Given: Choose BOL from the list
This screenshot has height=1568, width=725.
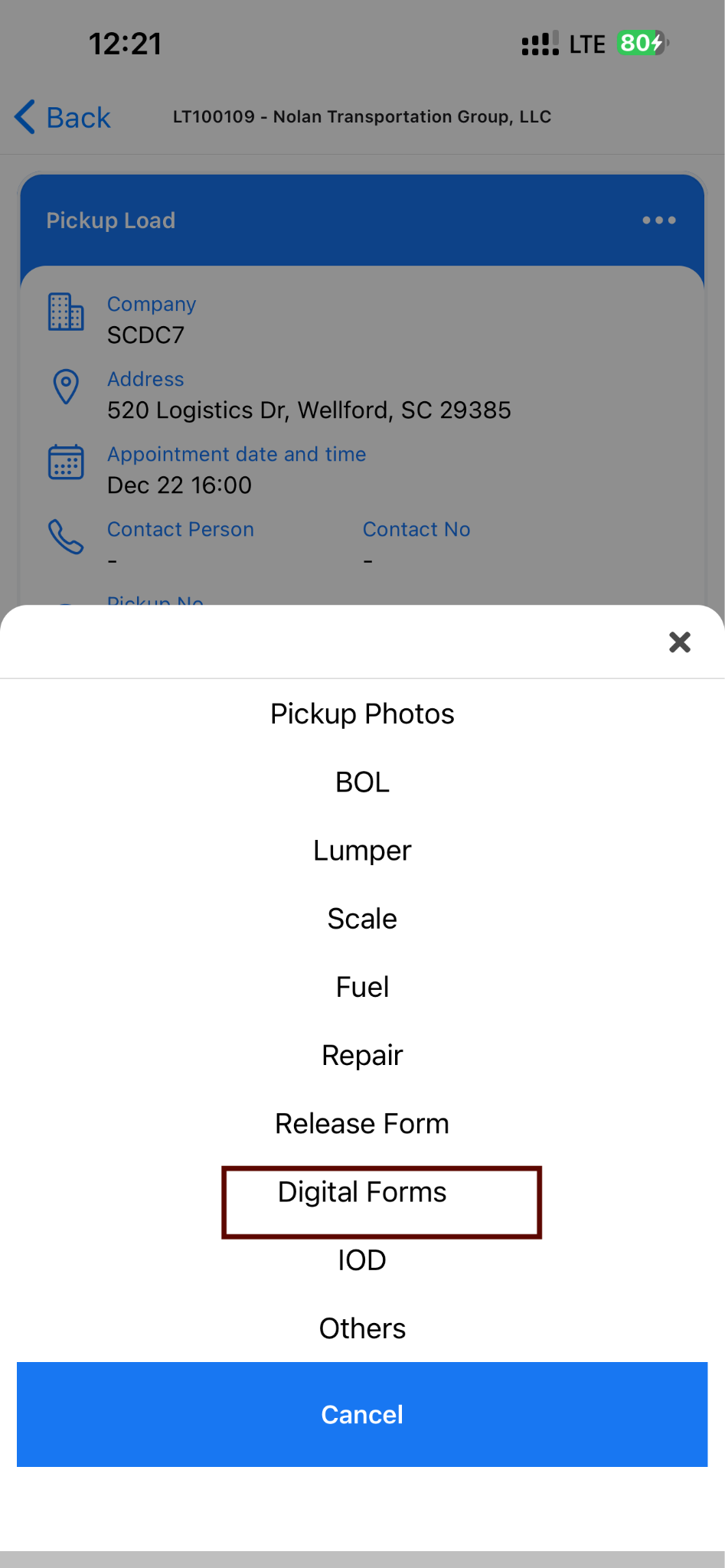Looking at the screenshot, I should coord(362,782).
